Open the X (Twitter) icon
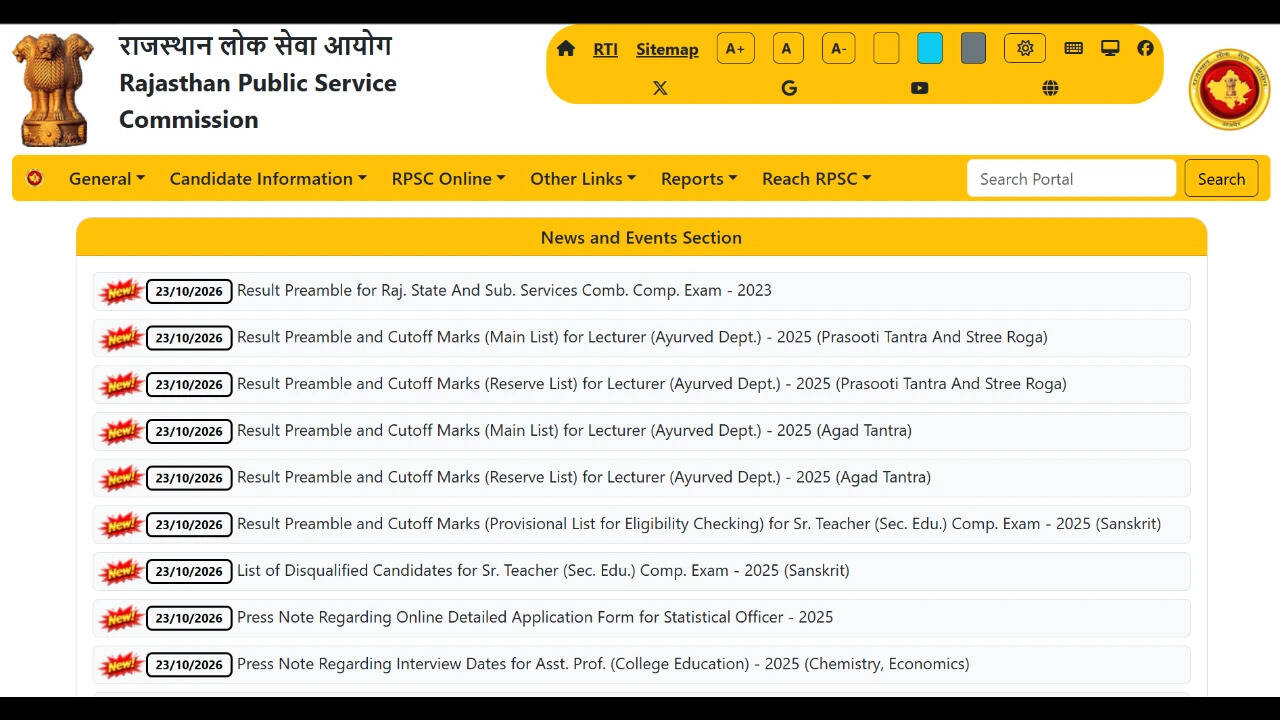The height and width of the screenshot is (720, 1280). pos(660,88)
